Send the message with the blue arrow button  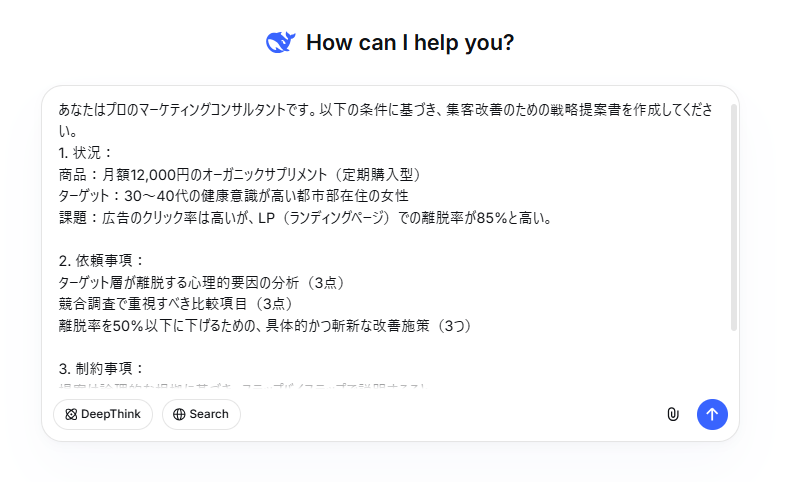[712, 414]
